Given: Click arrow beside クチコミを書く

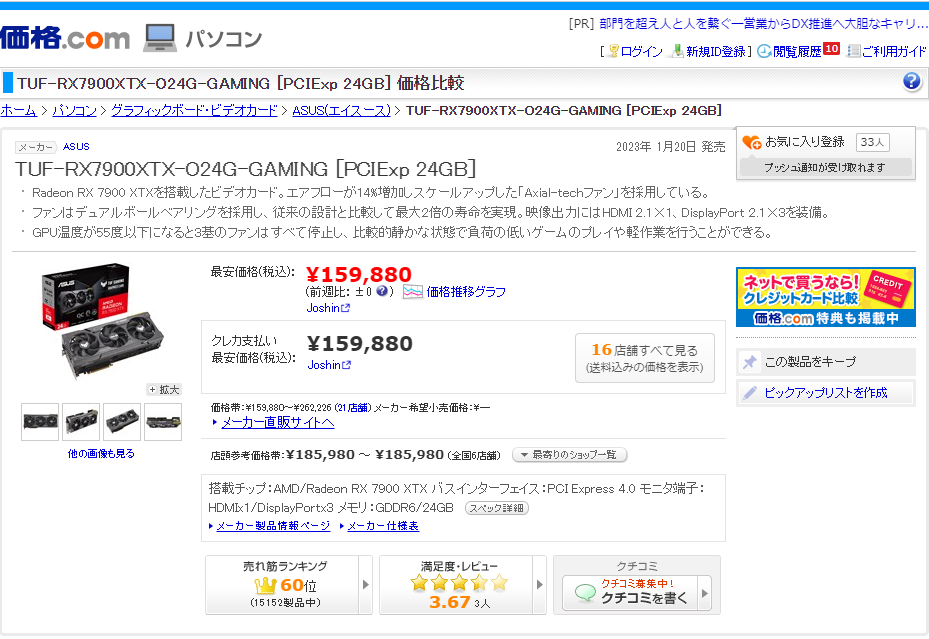Looking at the screenshot, I should tap(705, 592).
